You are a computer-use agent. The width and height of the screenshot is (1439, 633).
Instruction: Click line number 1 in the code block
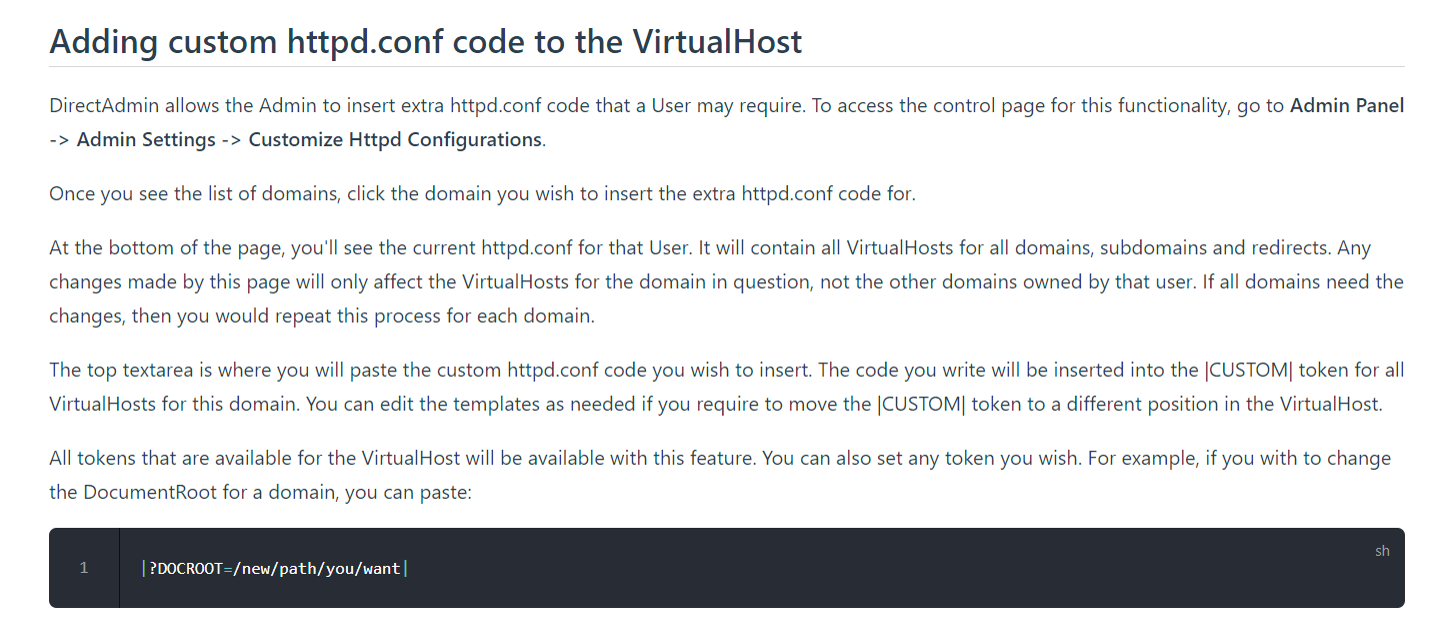coord(84,568)
